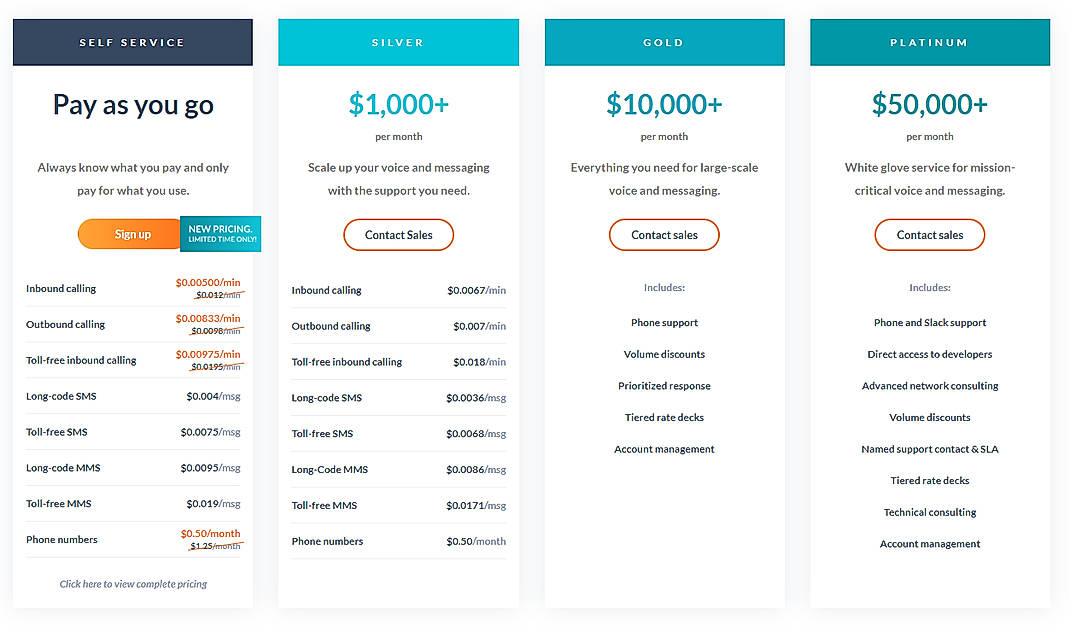
Task: Click the $10,000+ price label
Action: 664,103
